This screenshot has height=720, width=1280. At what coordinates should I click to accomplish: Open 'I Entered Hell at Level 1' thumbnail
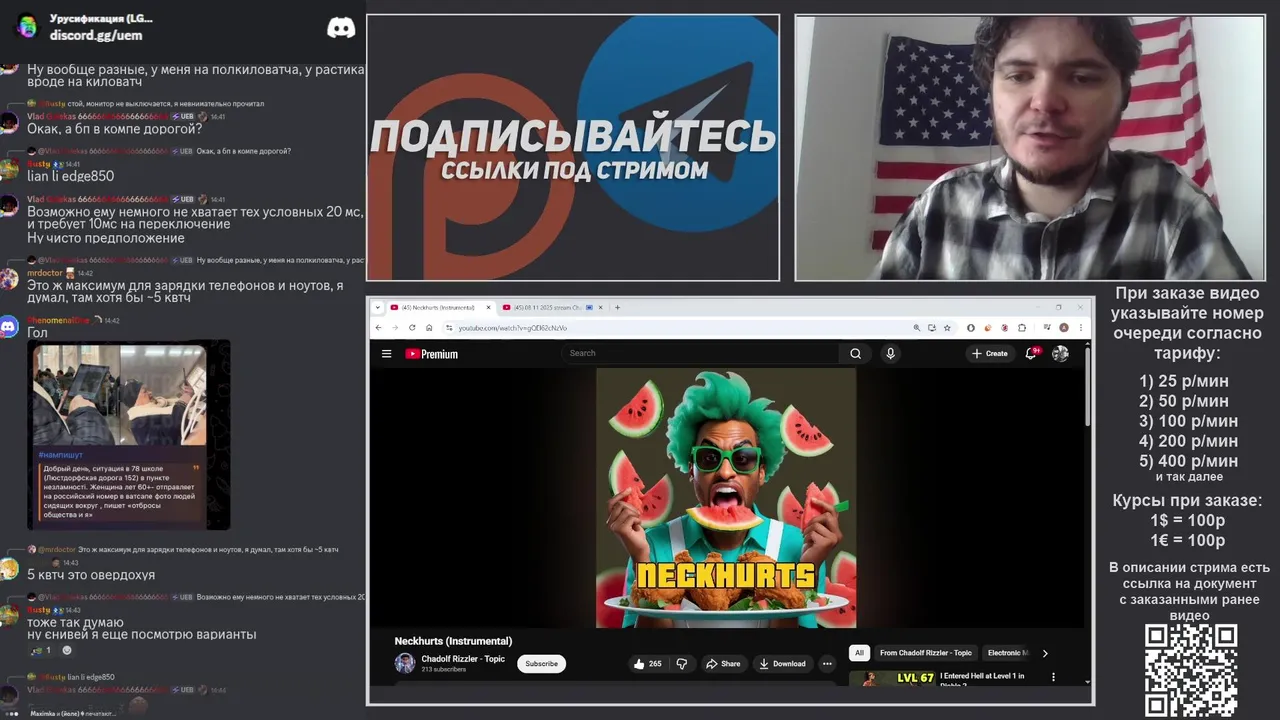click(892, 678)
